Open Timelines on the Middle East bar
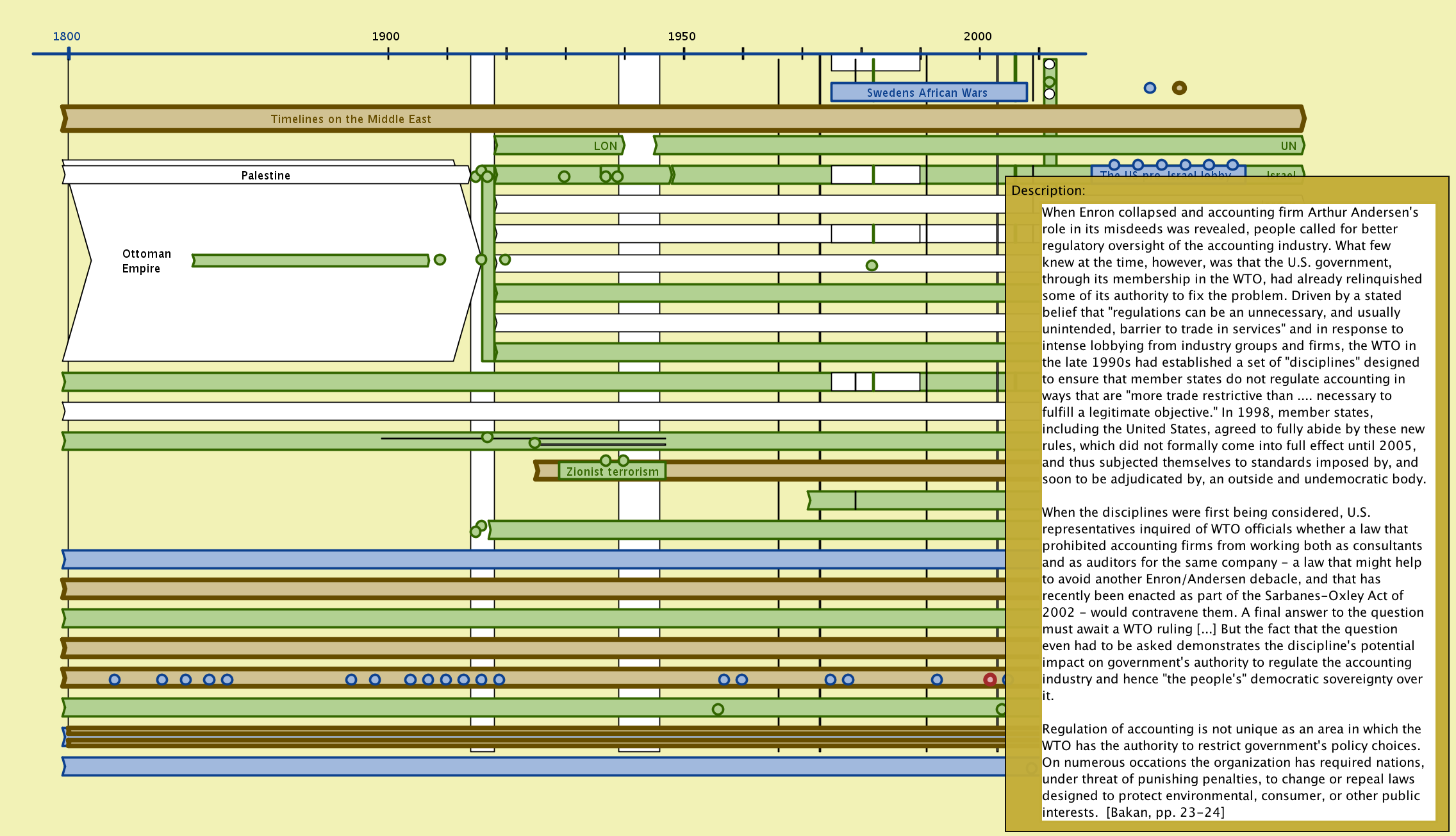The width and height of the screenshot is (1456, 836). pyautogui.click(x=351, y=119)
